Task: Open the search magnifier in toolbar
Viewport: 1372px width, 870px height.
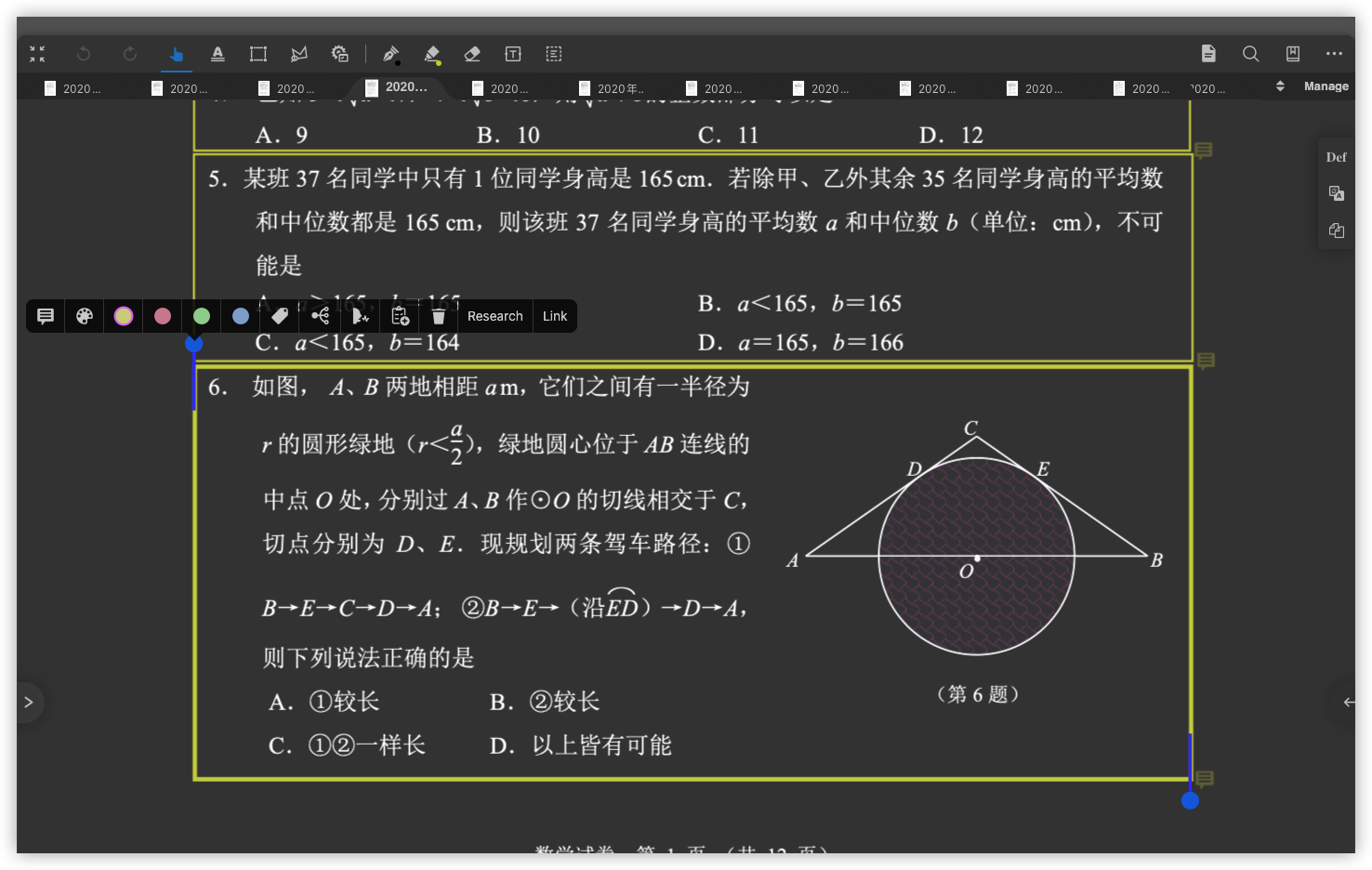Action: pos(1251,54)
